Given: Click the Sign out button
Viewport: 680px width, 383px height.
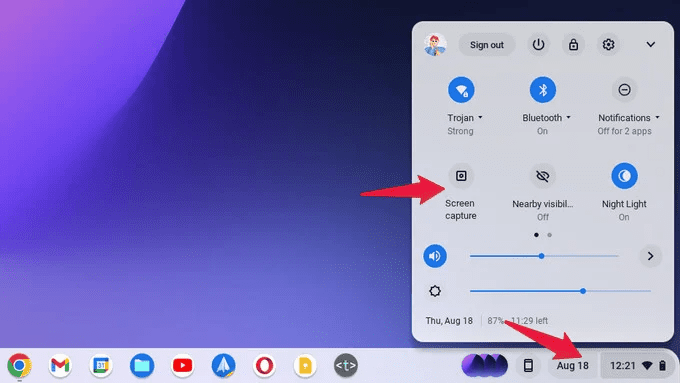Looking at the screenshot, I should (x=487, y=45).
